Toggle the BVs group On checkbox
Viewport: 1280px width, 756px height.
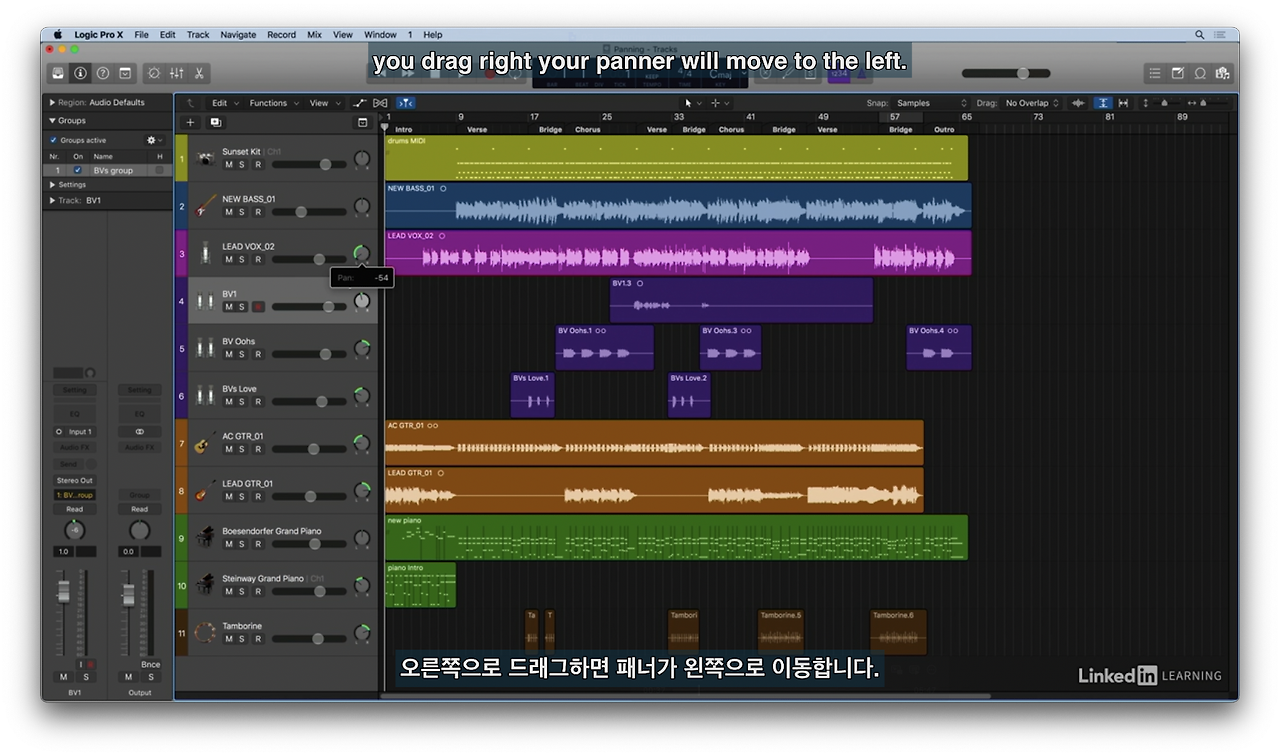(x=78, y=170)
